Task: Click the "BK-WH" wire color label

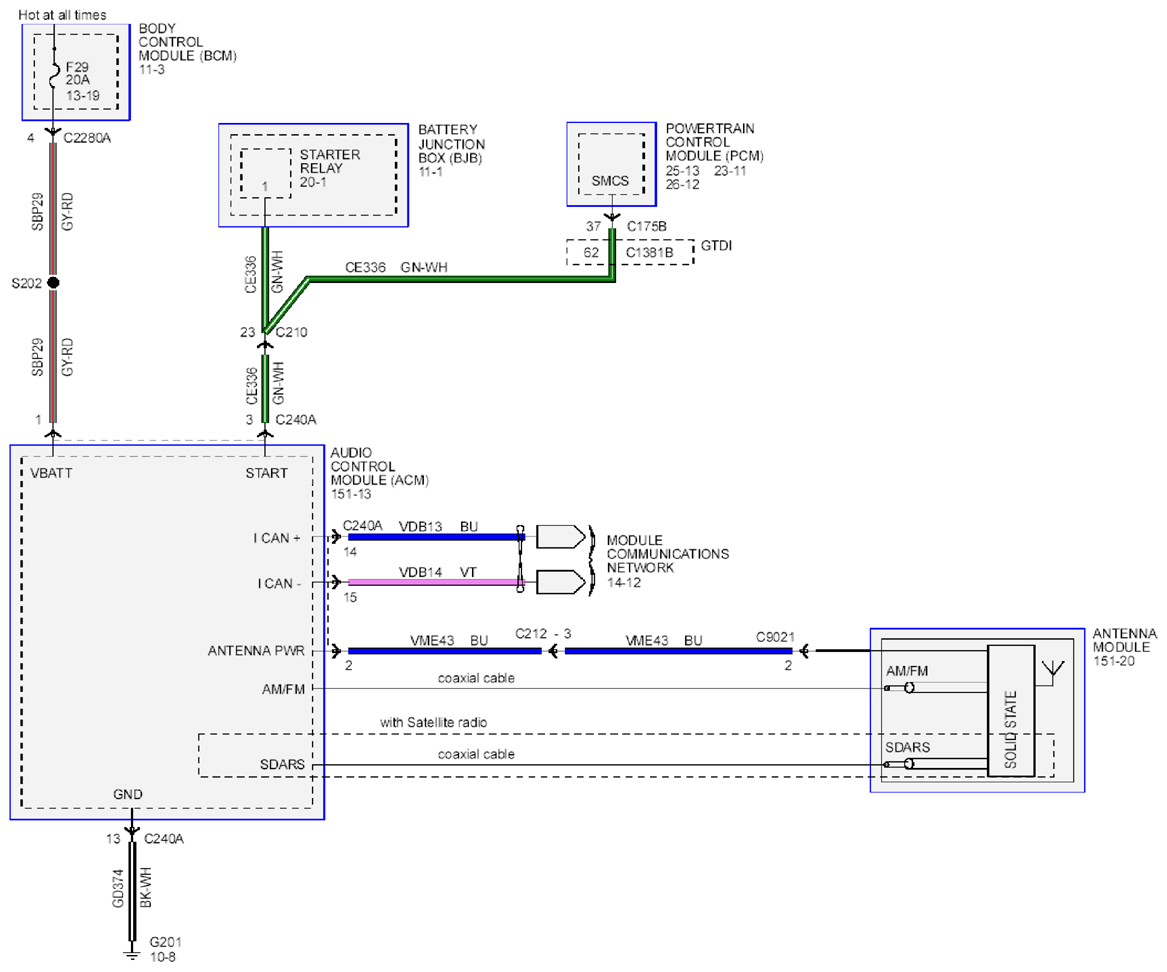Action: (x=146, y=887)
